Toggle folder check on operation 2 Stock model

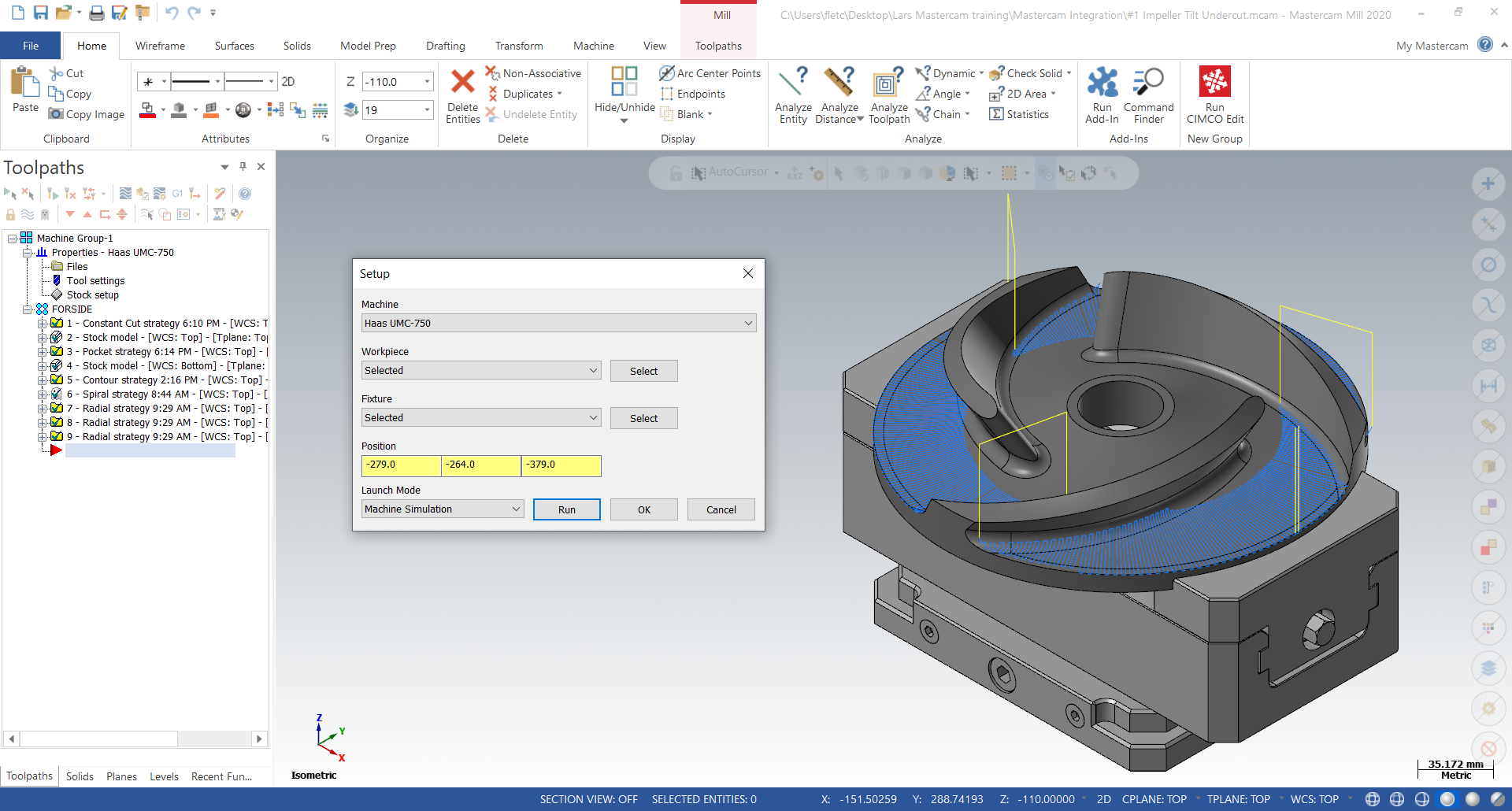(x=57, y=337)
